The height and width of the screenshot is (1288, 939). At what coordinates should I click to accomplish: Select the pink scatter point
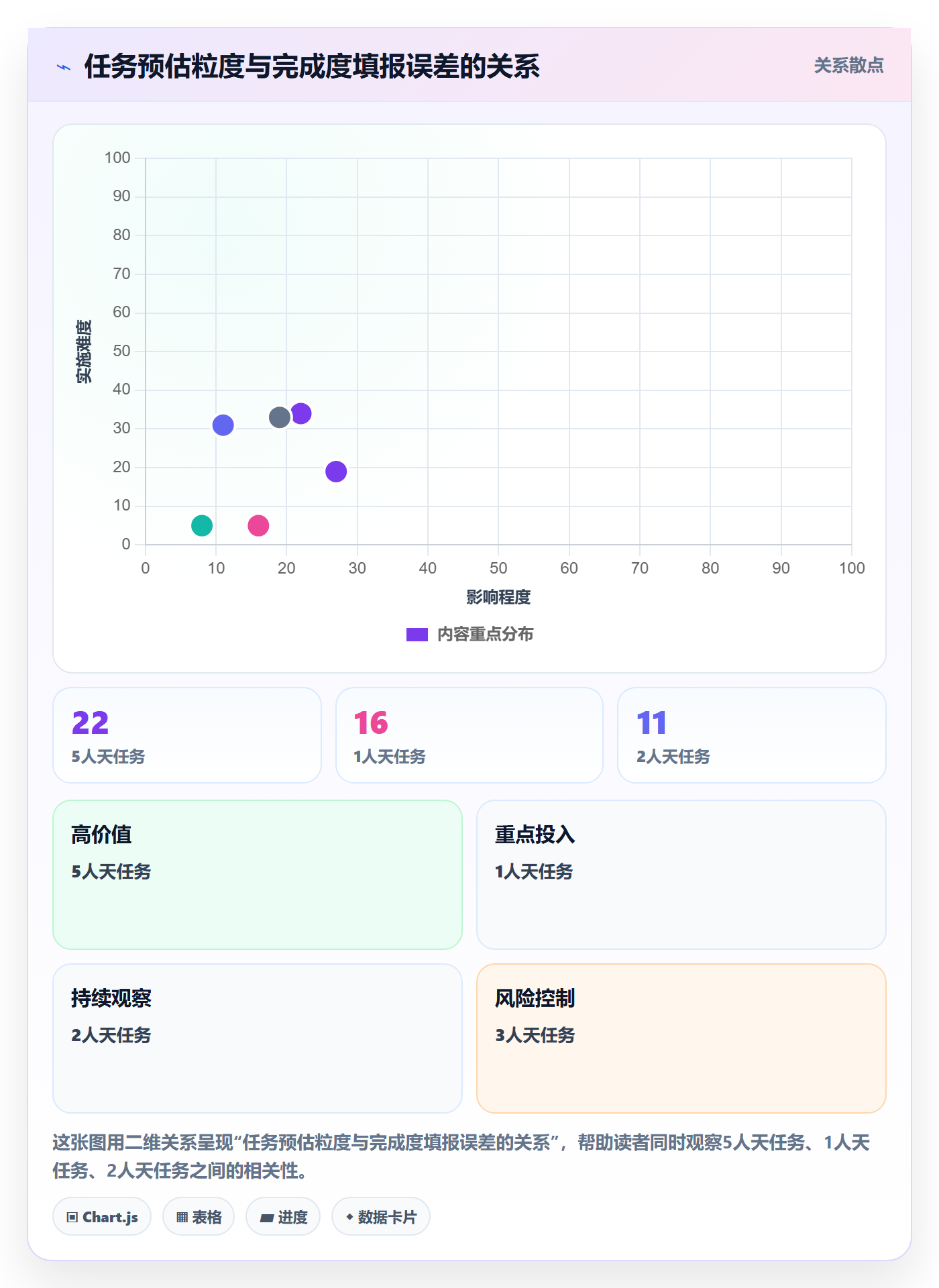pyautogui.click(x=258, y=526)
